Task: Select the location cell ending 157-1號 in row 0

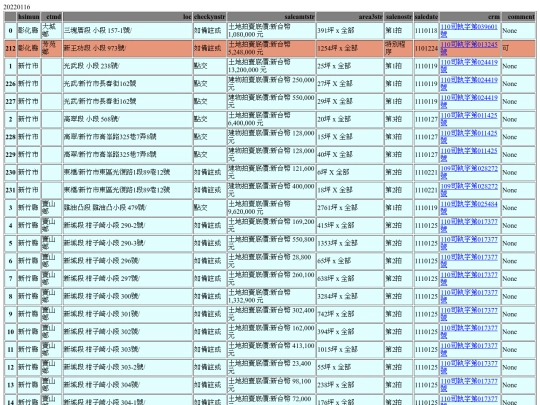Action: tap(127, 30)
